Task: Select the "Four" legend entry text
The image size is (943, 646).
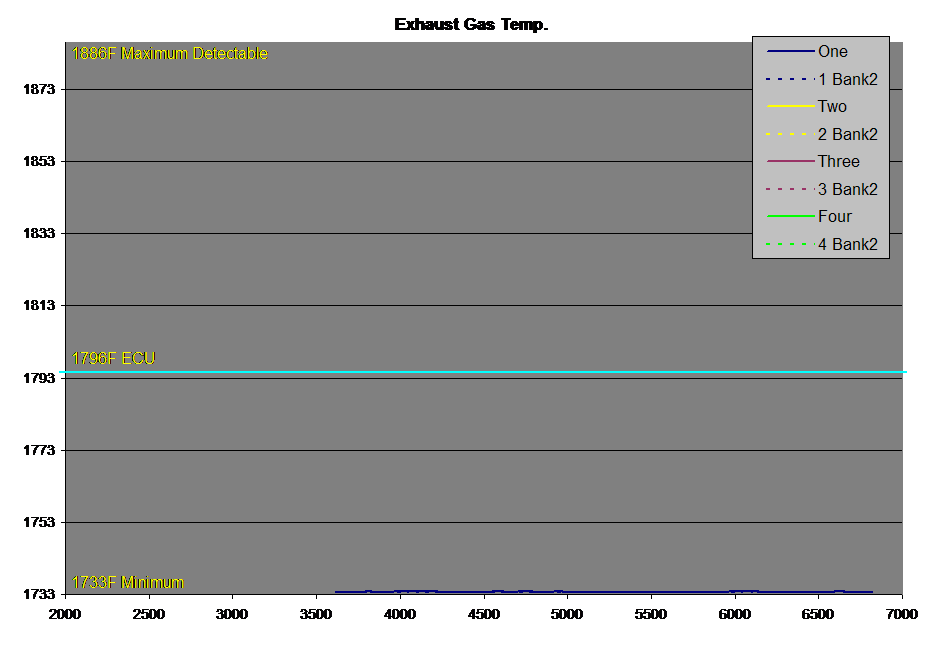Action: [835, 216]
